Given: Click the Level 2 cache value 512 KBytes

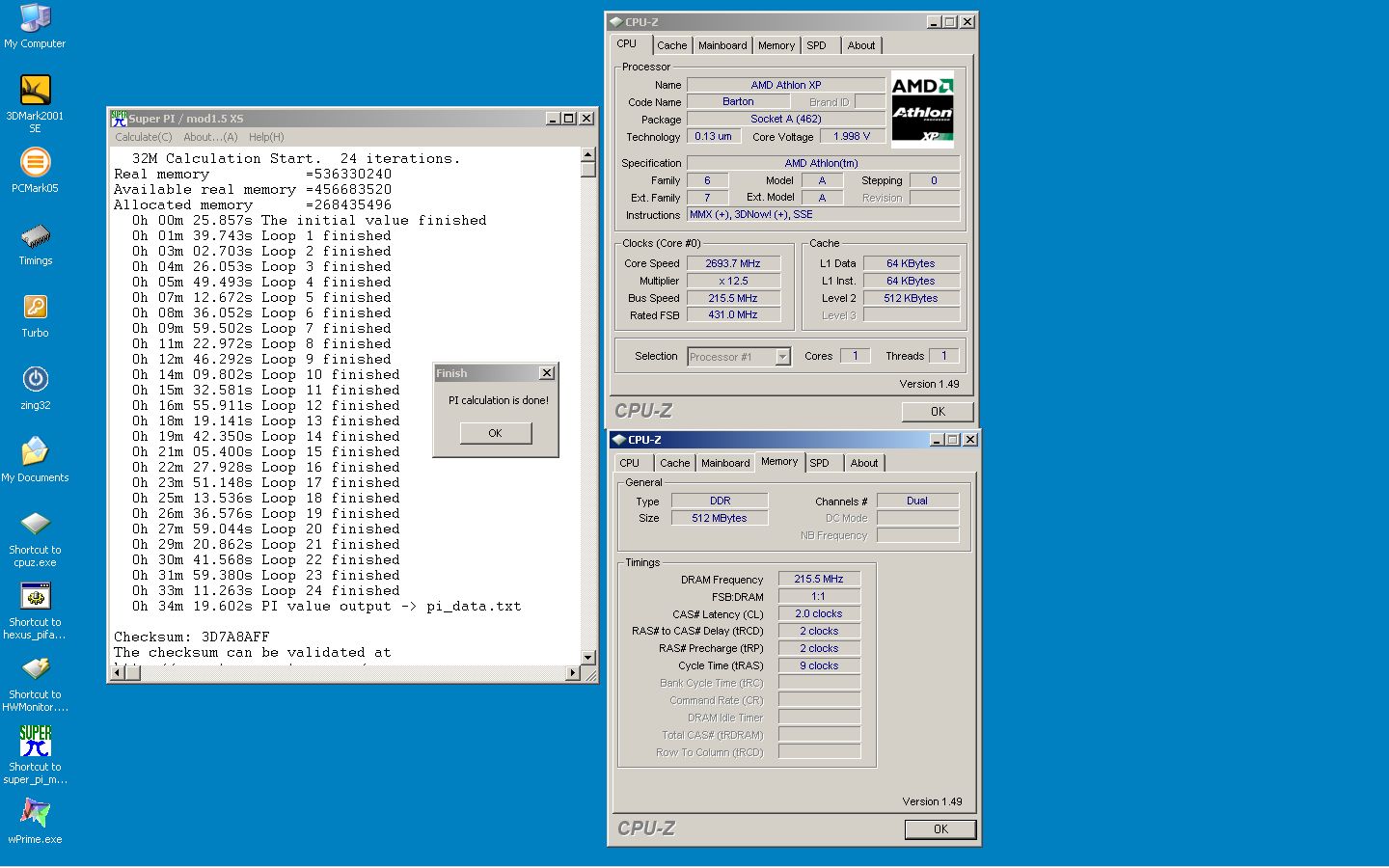Looking at the screenshot, I should 911,298.
